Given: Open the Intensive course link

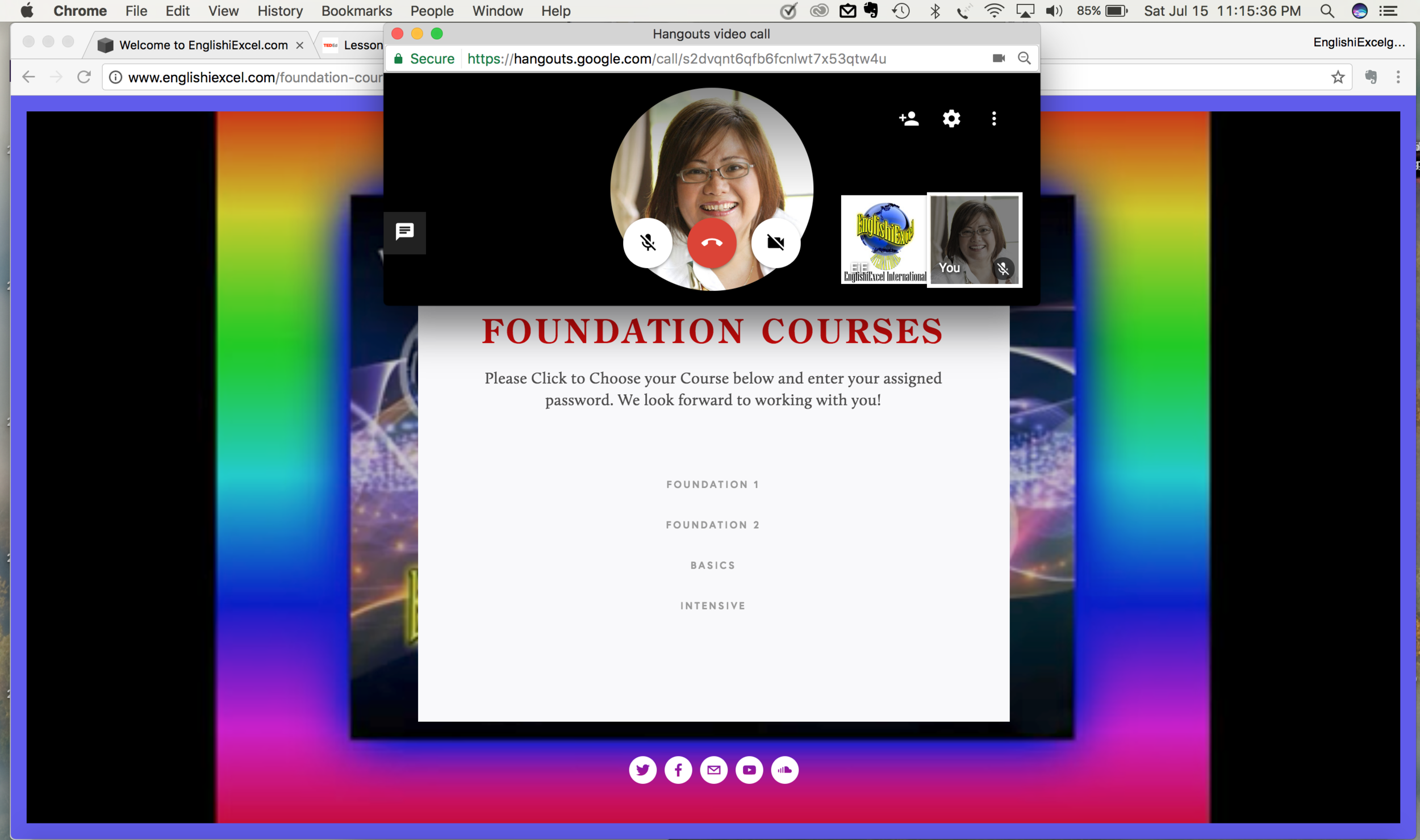Looking at the screenshot, I should pyautogui.click(x=712, y=605).
